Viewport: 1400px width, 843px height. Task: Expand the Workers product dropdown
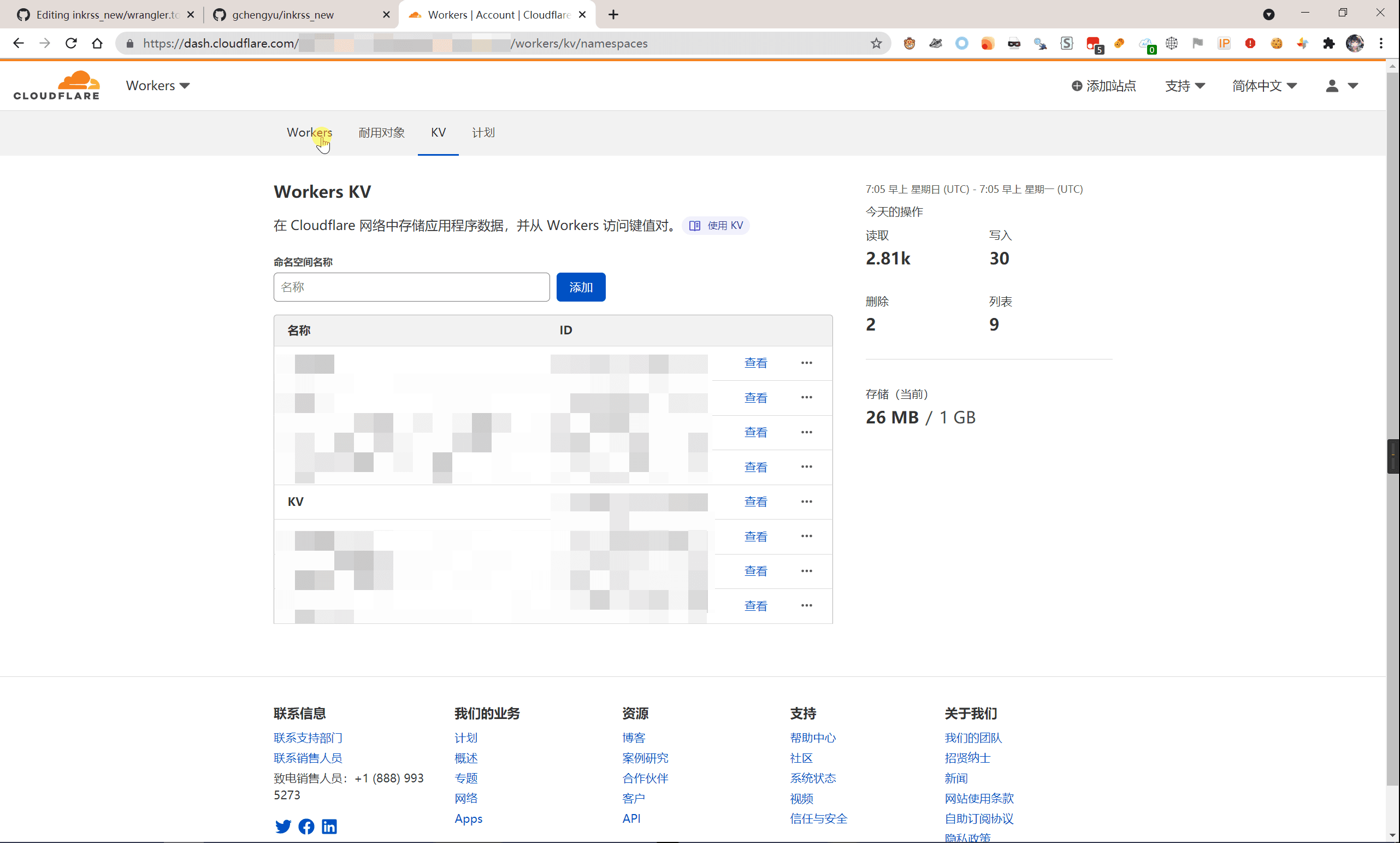point(158,86)
